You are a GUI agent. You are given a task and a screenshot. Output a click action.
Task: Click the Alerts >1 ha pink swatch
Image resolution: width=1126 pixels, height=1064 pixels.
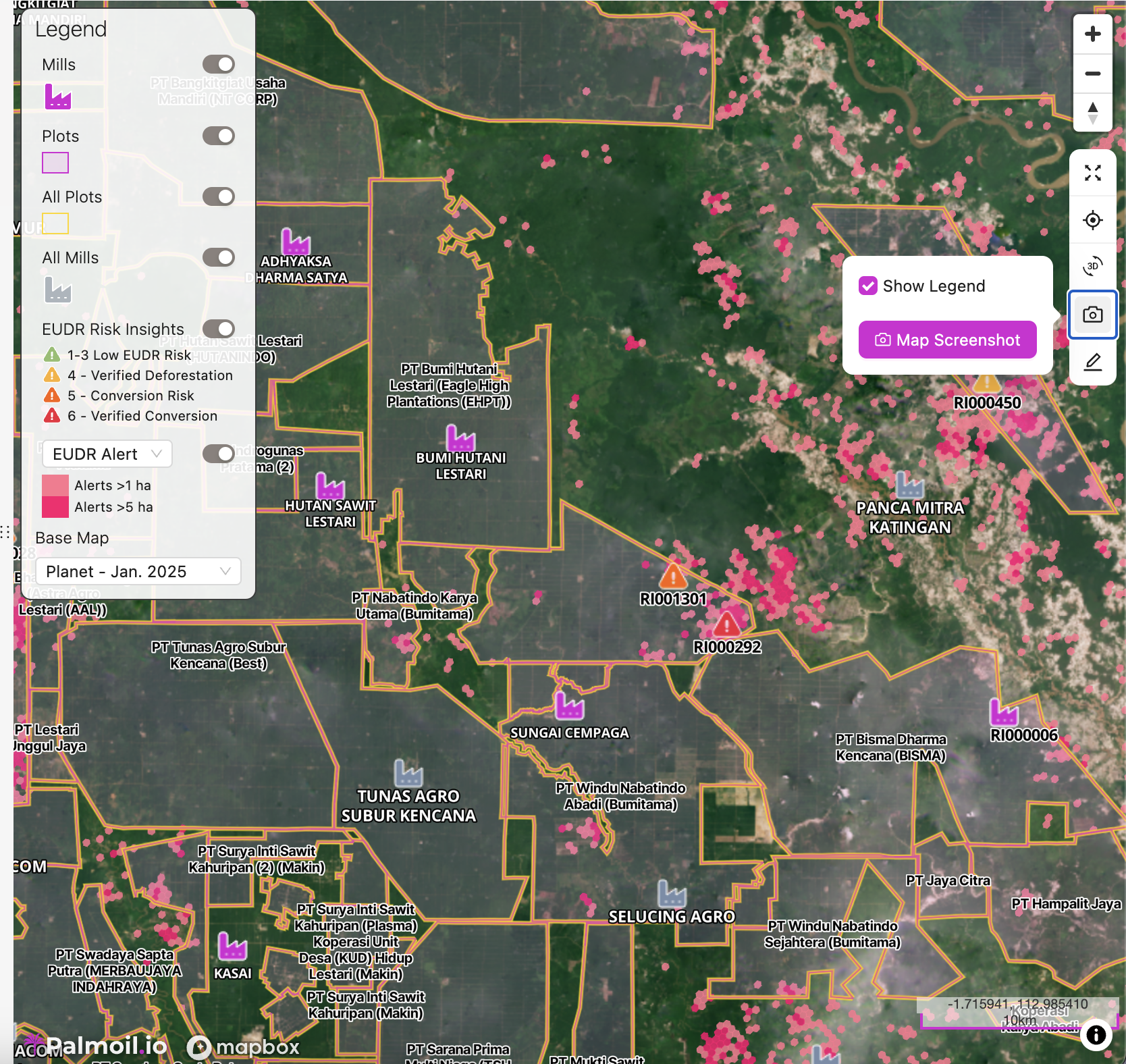tap(55, 485)
